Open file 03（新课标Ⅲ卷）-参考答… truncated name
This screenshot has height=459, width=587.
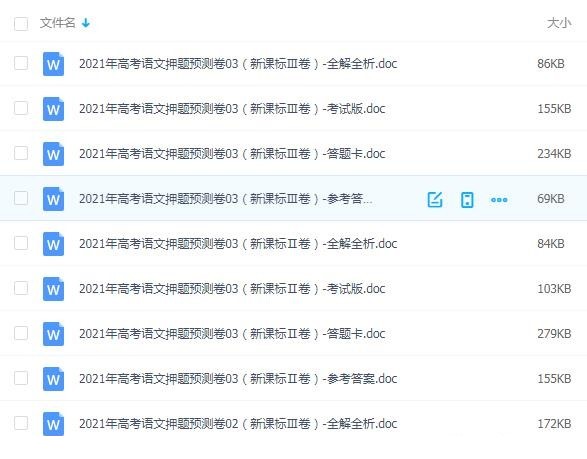[226, 198]
